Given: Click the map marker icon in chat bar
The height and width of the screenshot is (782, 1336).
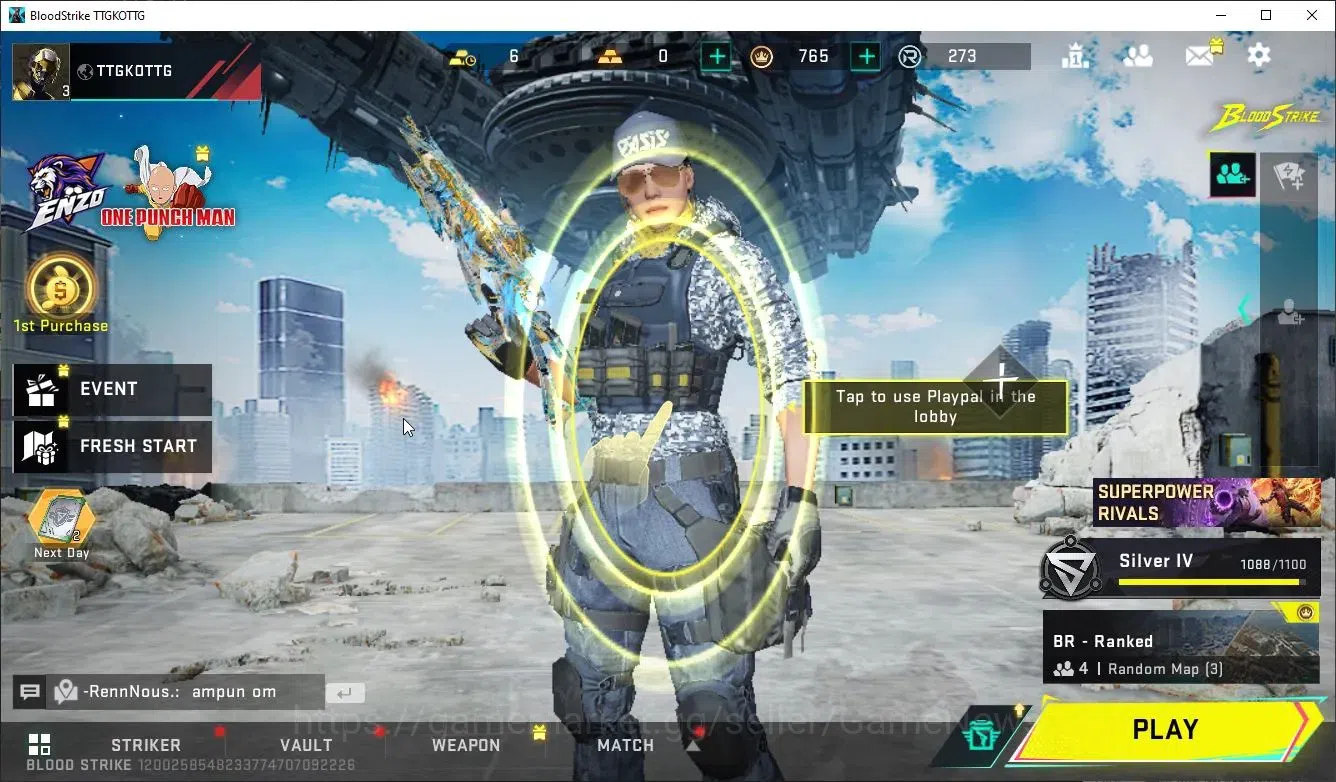Looking at the screenshot, I should (x=66, y=691).
